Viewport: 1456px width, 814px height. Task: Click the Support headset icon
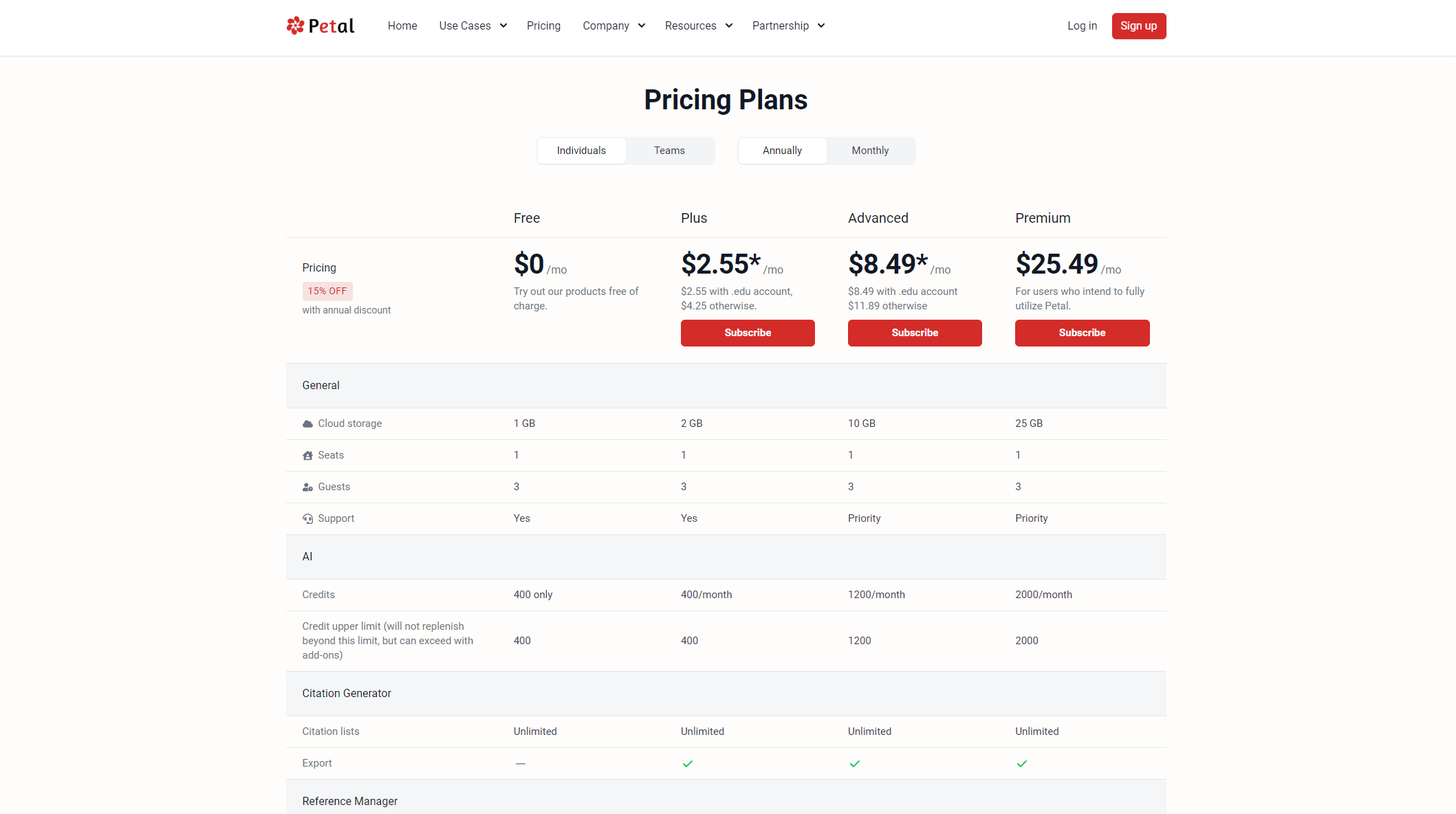pyautogui.click(x=307, y=519)
